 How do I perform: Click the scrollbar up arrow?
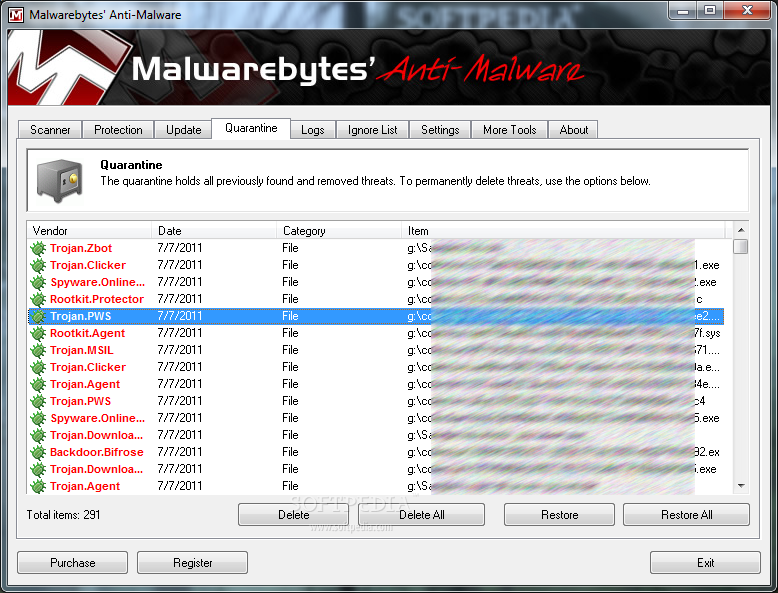pyautogui.click(x=741, y=230)
